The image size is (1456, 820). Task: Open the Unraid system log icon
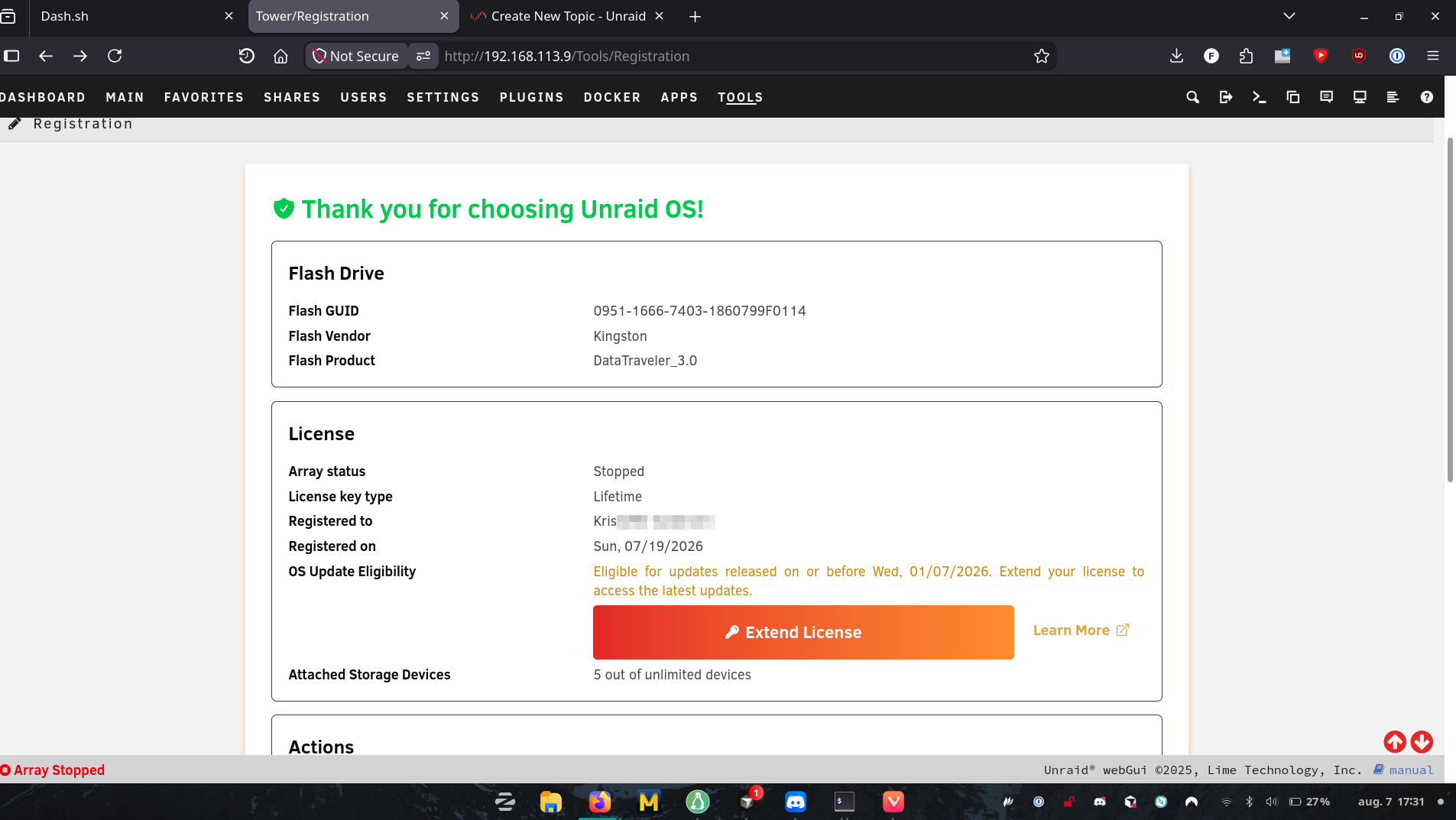click(1393, 97)
